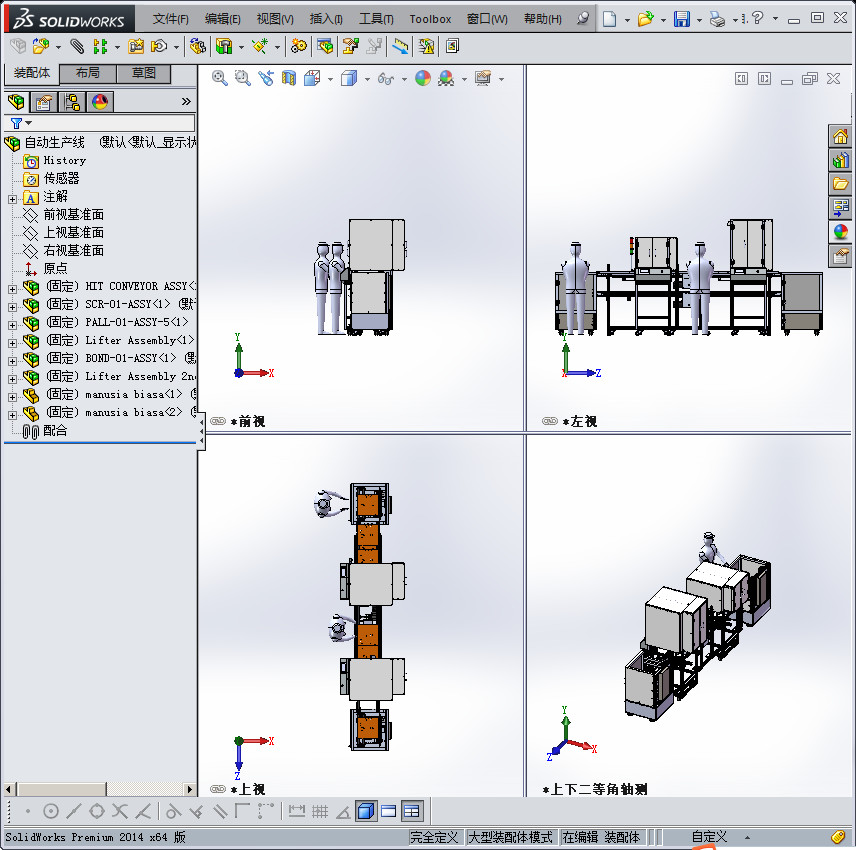The image size is (856, 850).
Task: Expand HIT CONVEYOR ASSY tree node
Action: (x=12, y=289)
